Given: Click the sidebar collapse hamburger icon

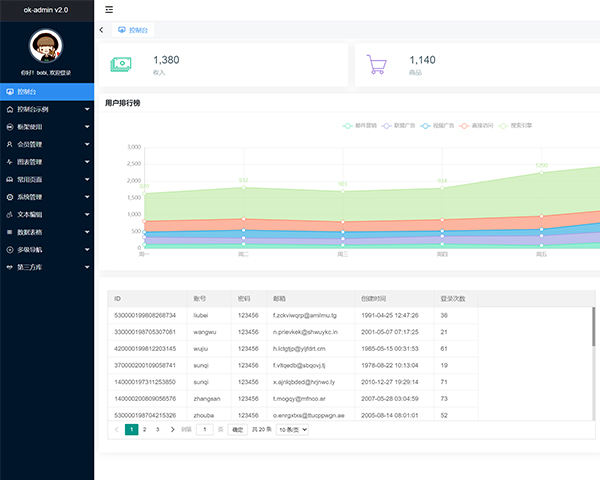Looking at the screenshot, I should 109,9.
